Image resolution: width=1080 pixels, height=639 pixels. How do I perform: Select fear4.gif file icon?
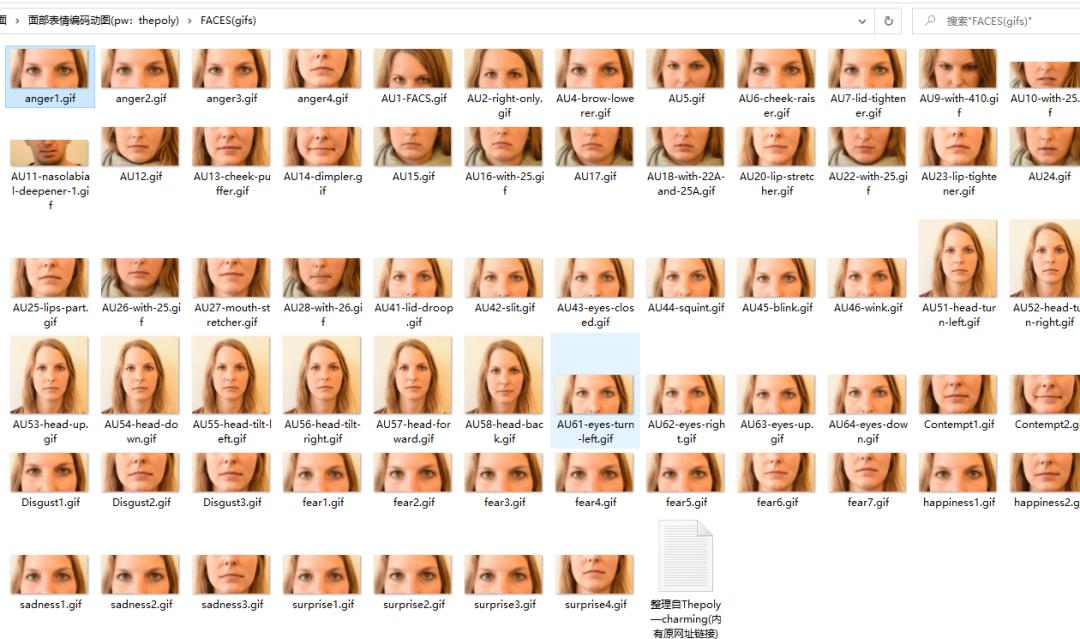[595, 472]
